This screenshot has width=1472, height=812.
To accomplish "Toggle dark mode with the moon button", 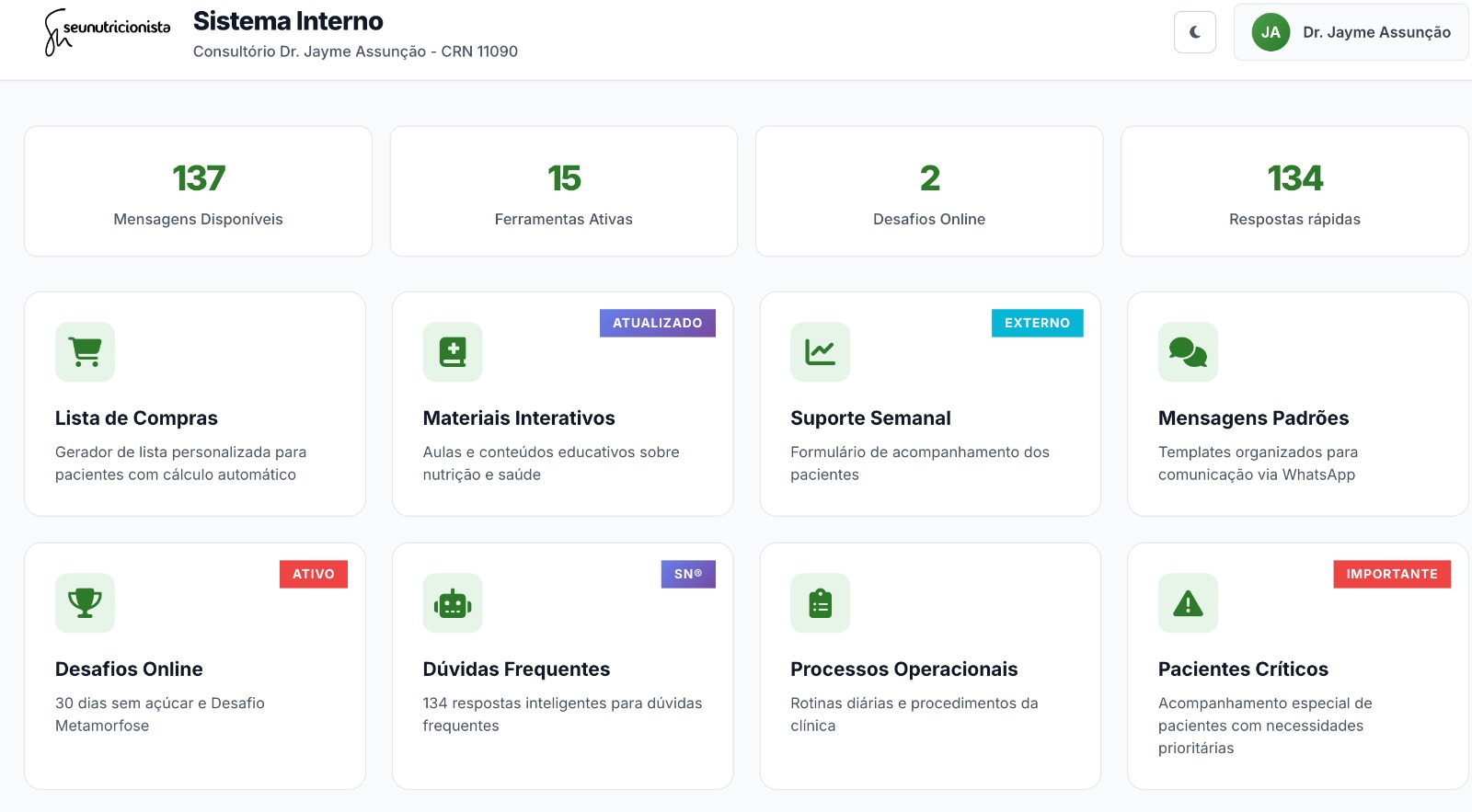I will tap(1194, 32).
